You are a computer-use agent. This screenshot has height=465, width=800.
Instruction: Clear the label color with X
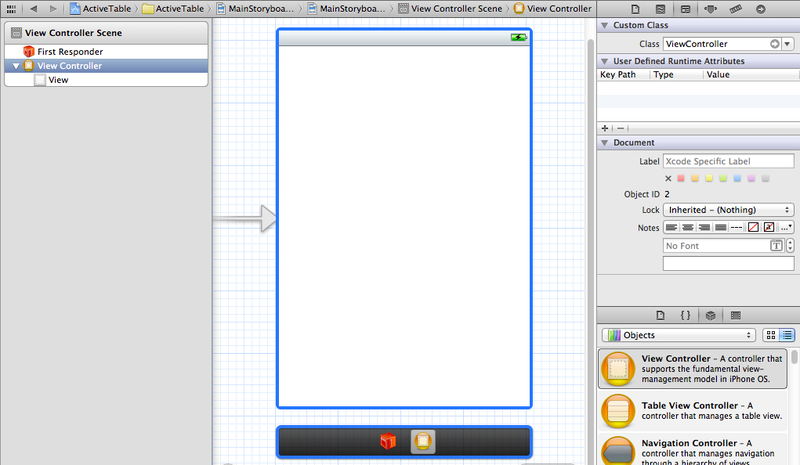pyautogui.click(x=668, y=178)
